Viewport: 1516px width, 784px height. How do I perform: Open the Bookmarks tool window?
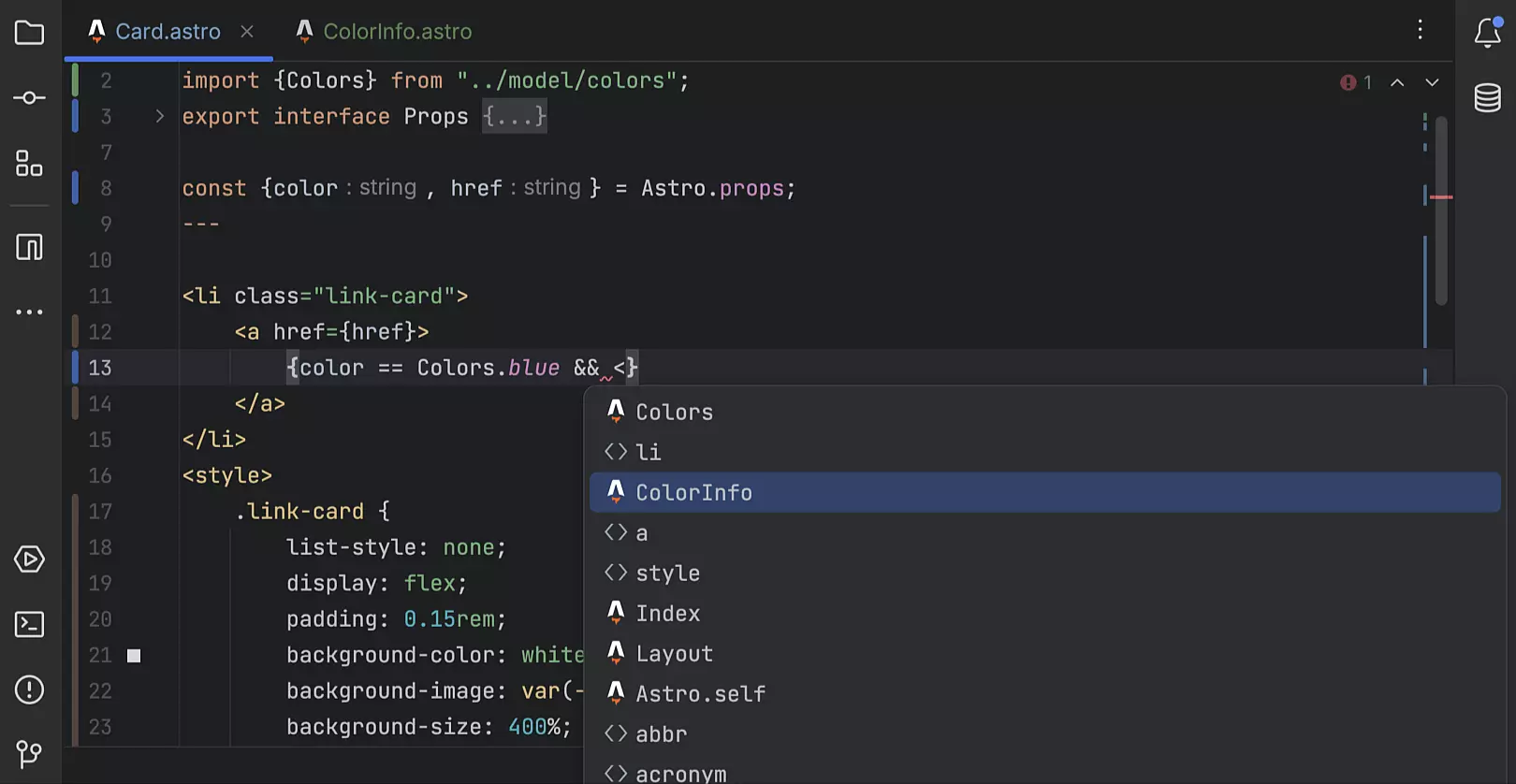coord(29,247)
